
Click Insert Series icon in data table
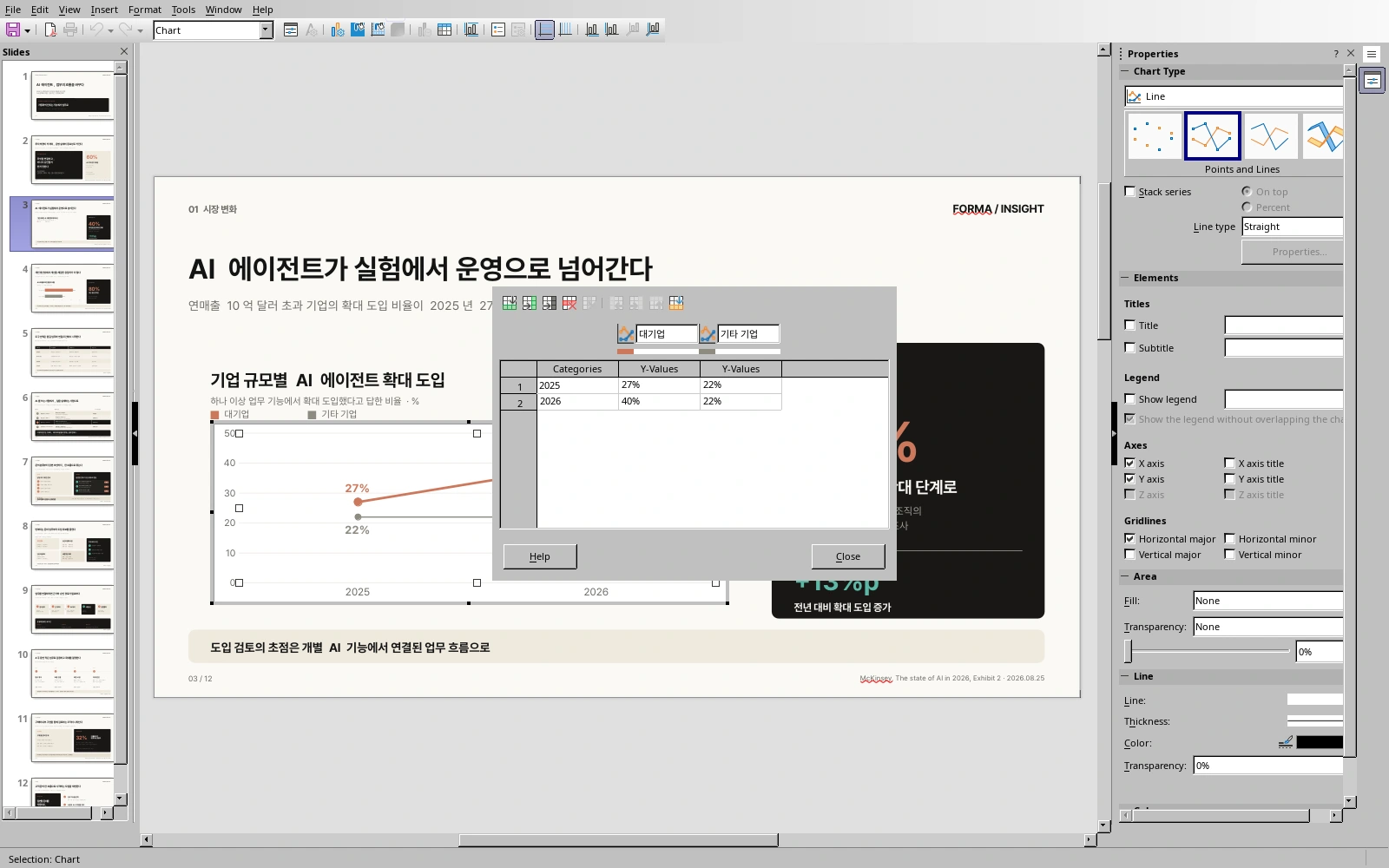pos(530,303)
